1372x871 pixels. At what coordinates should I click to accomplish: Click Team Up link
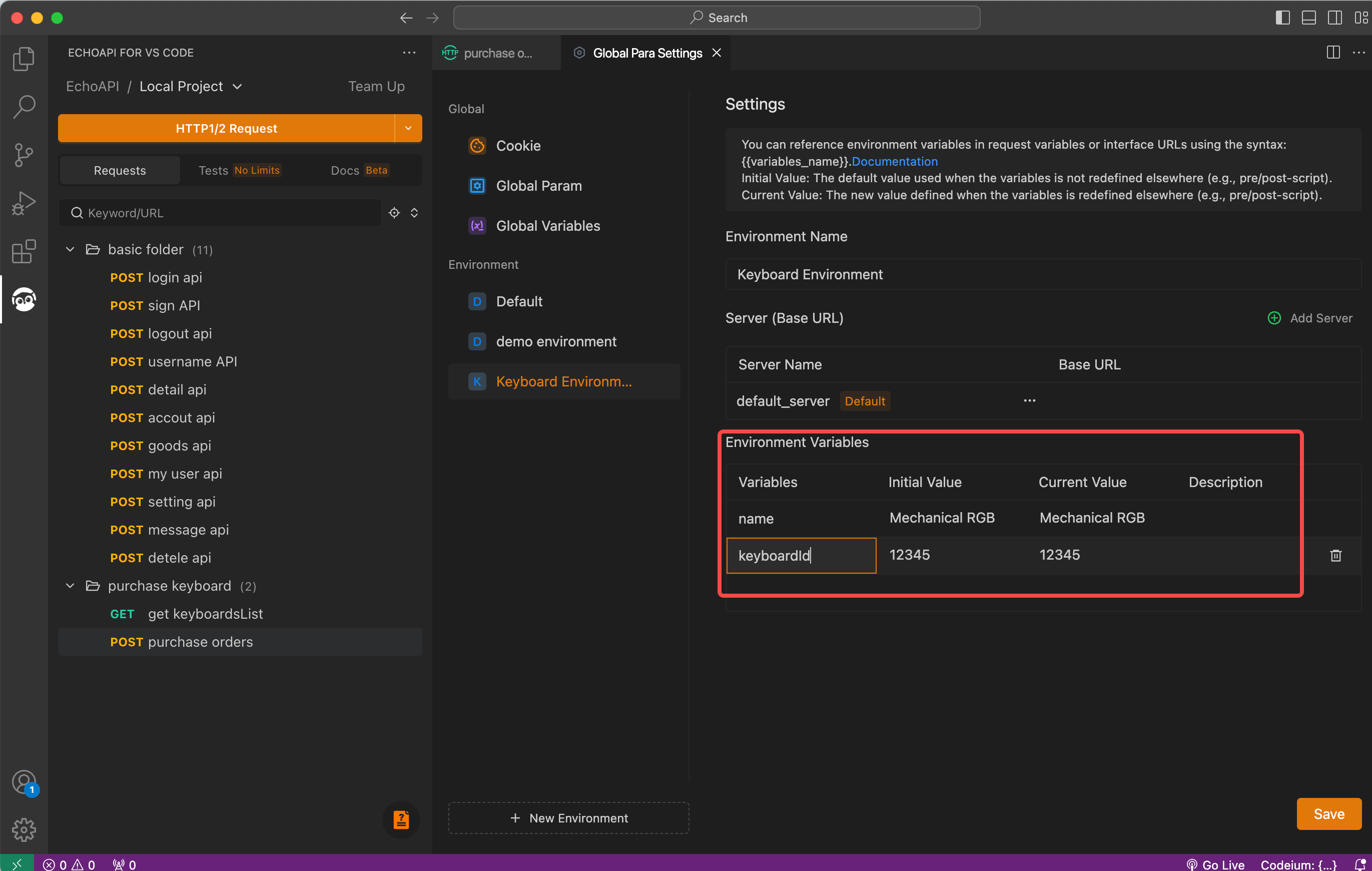point(377,86)
